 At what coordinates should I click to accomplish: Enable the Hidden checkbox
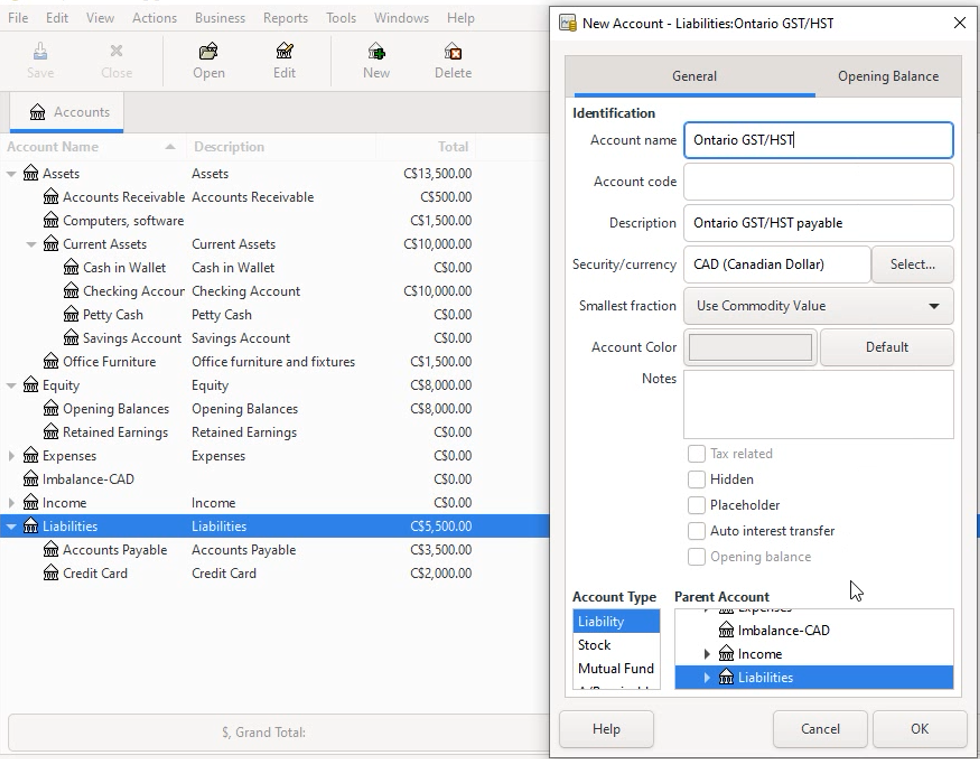[696, 479]
